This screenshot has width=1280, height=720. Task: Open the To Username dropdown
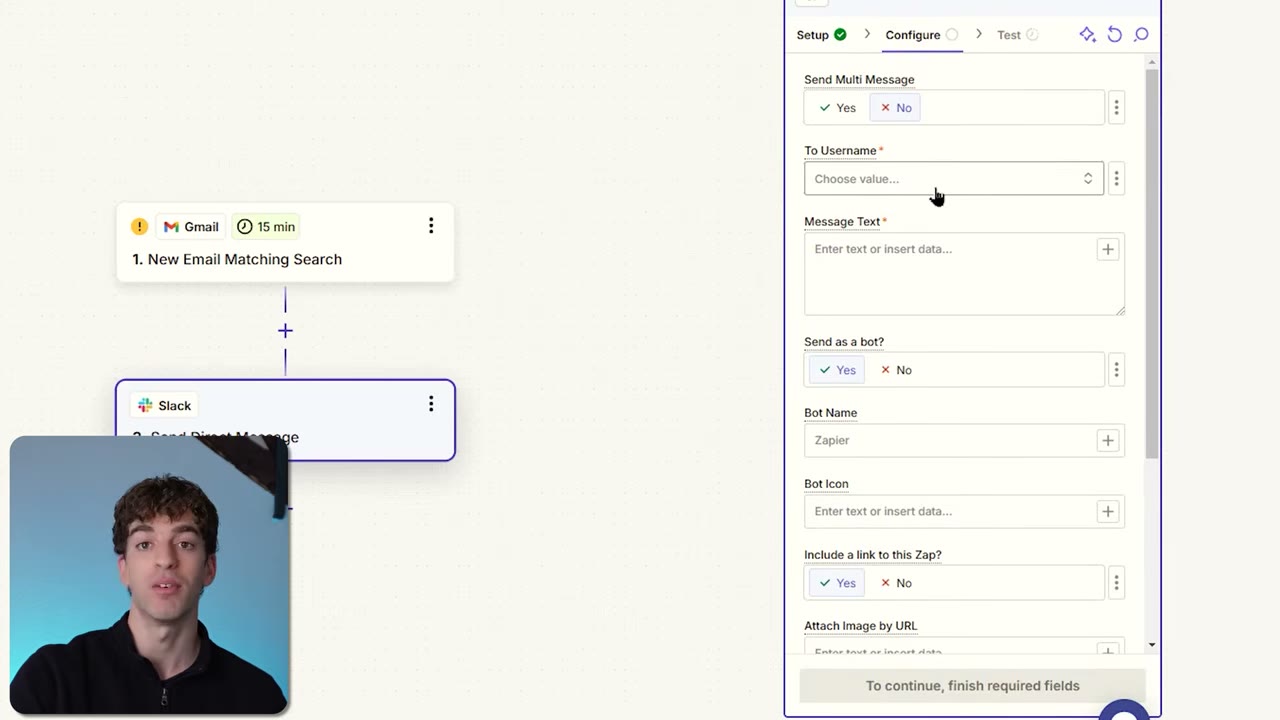point(954,179)
